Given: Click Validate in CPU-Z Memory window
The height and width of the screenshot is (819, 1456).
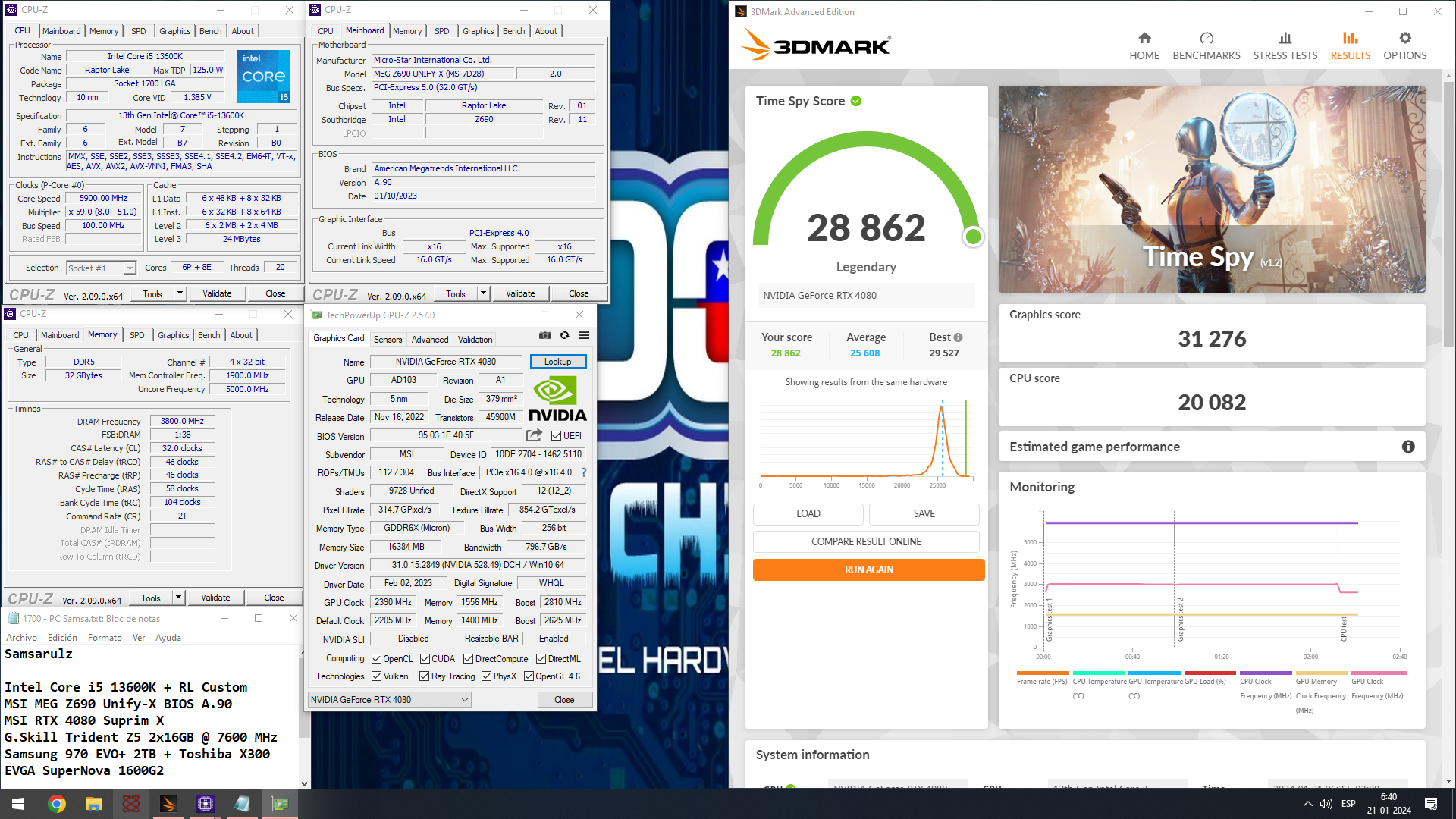Looking at the screenshot, I should point(215,598).
